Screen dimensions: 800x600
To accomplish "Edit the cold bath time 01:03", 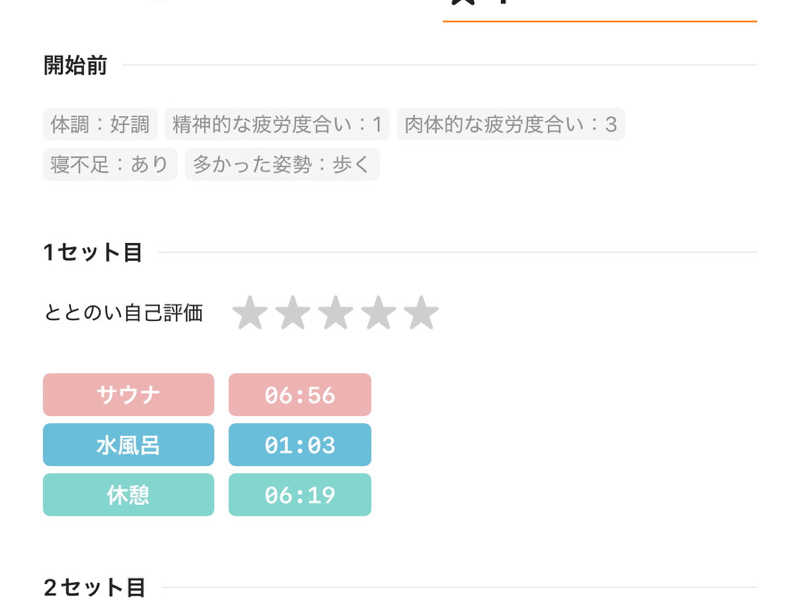I will pos(299,445).
